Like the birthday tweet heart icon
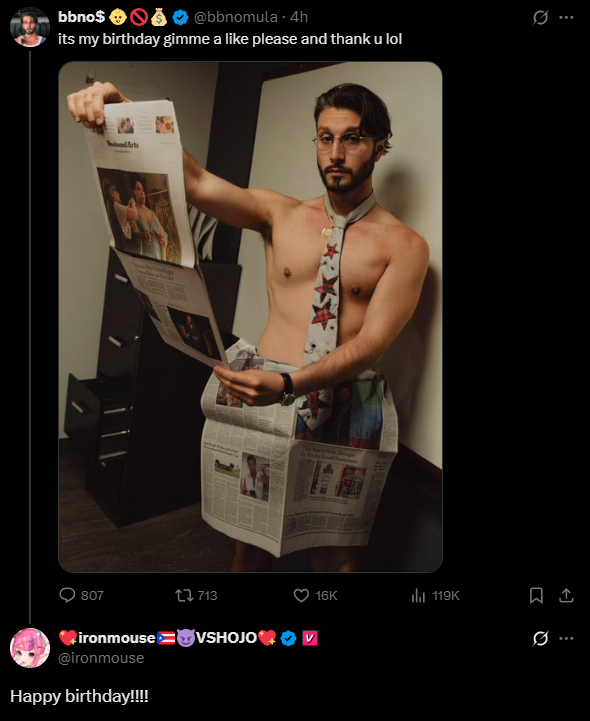The height and width of the screenshot is (721, 590). (x=315, y=595)
